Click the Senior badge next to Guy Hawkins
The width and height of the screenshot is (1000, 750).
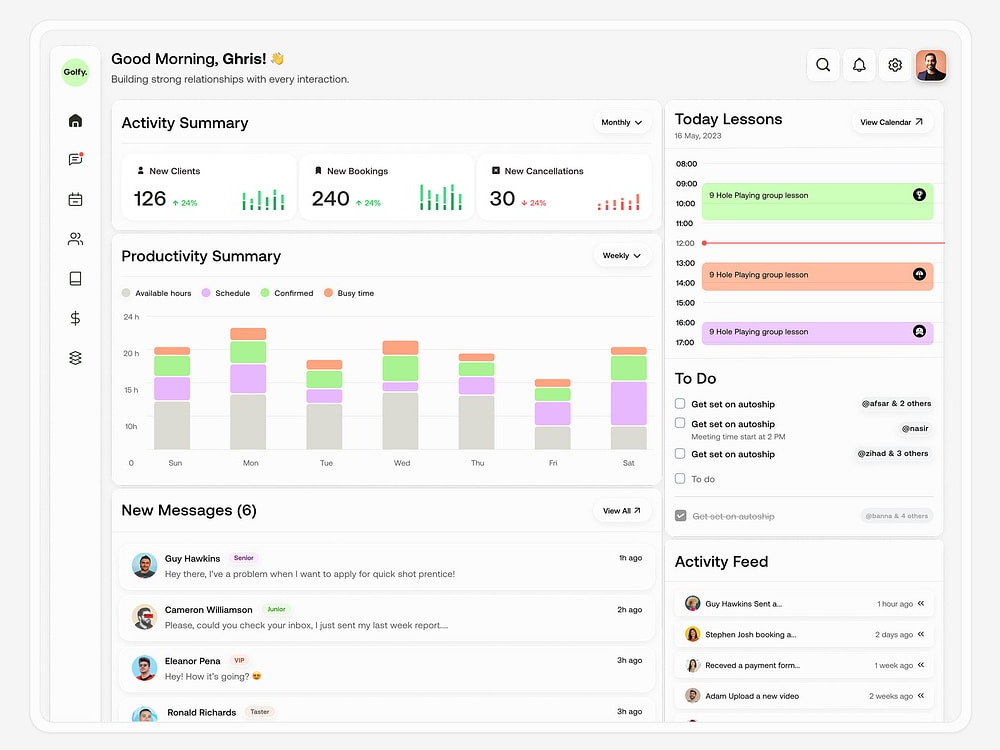pos(244,558)
